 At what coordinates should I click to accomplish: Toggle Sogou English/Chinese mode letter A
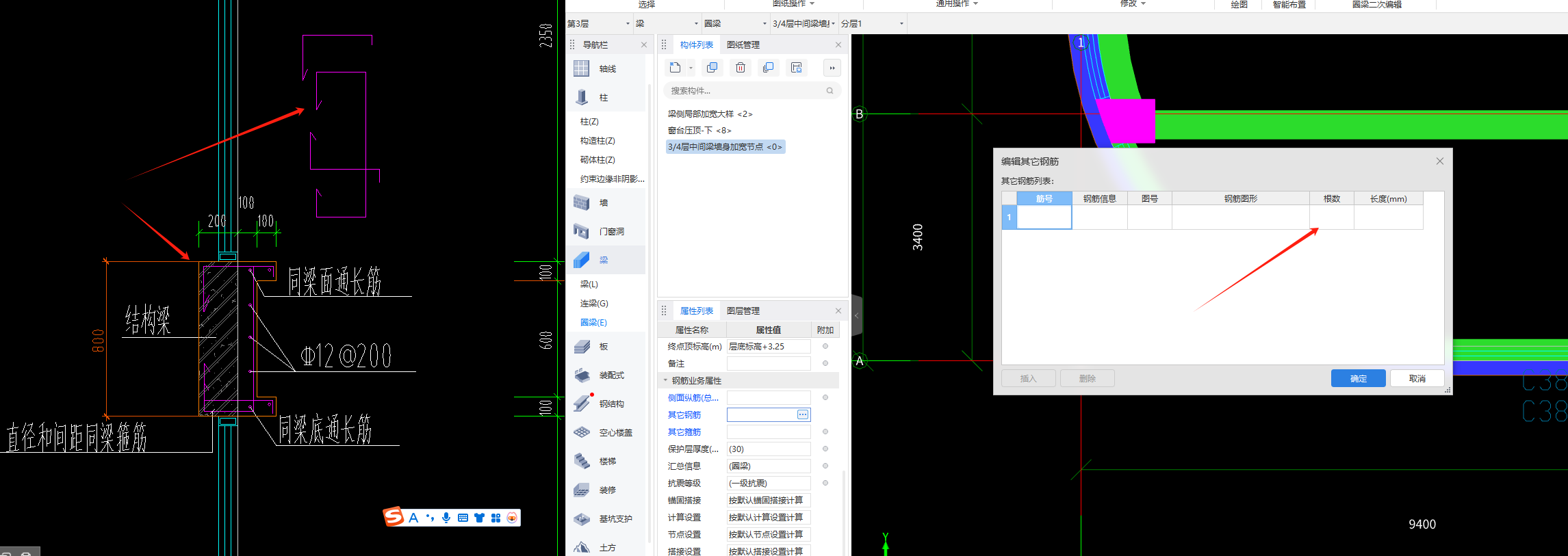tap(413, 518)
